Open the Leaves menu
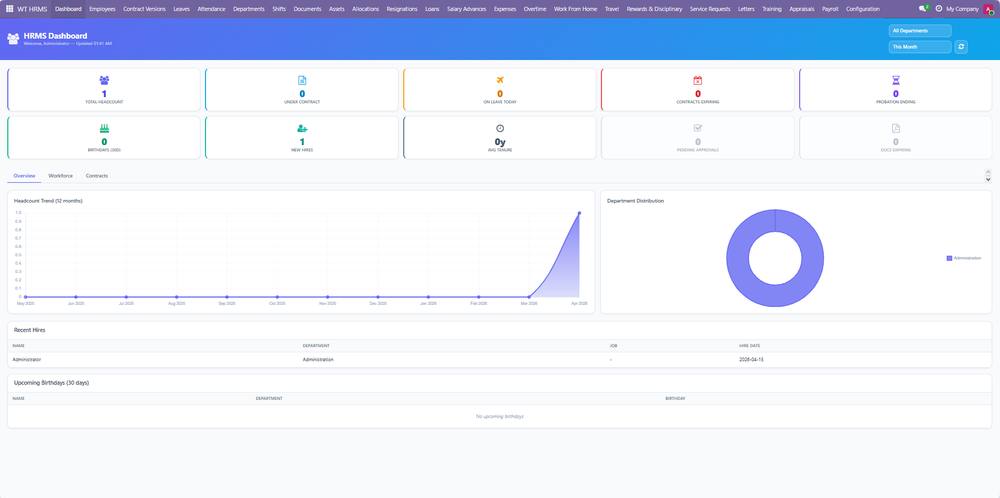 pos(182,9)
